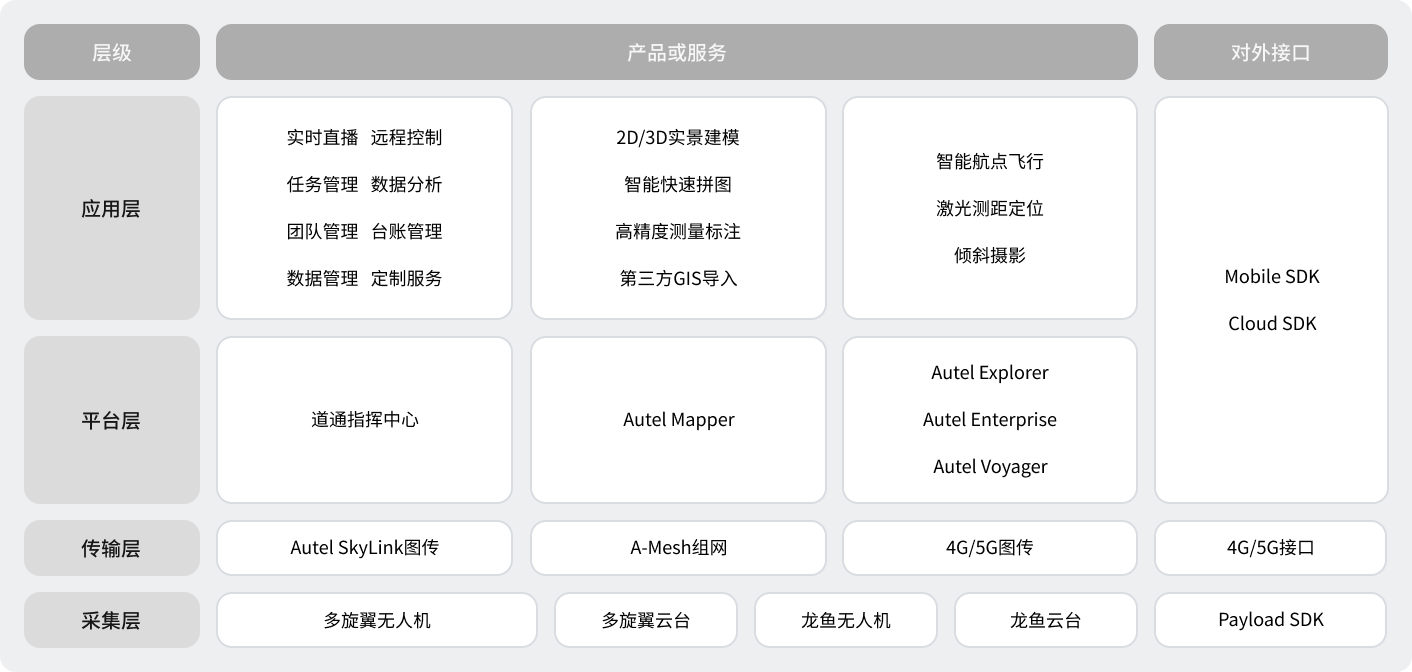This screenshot has width=1412, height=672.
Task: Click the 第三方GIS导入 item
Action: [678, 279]
